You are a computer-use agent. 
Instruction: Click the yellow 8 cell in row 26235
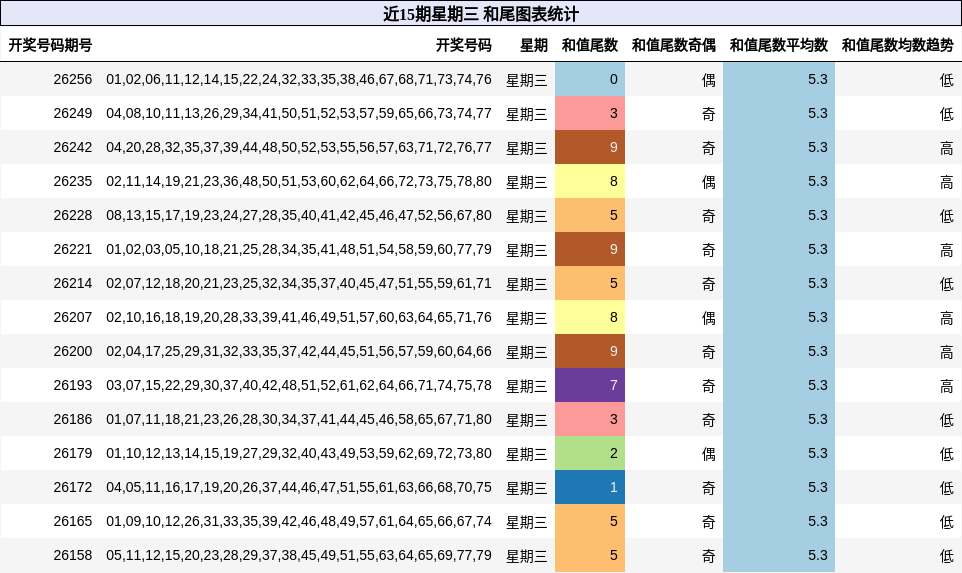[590, 181]
